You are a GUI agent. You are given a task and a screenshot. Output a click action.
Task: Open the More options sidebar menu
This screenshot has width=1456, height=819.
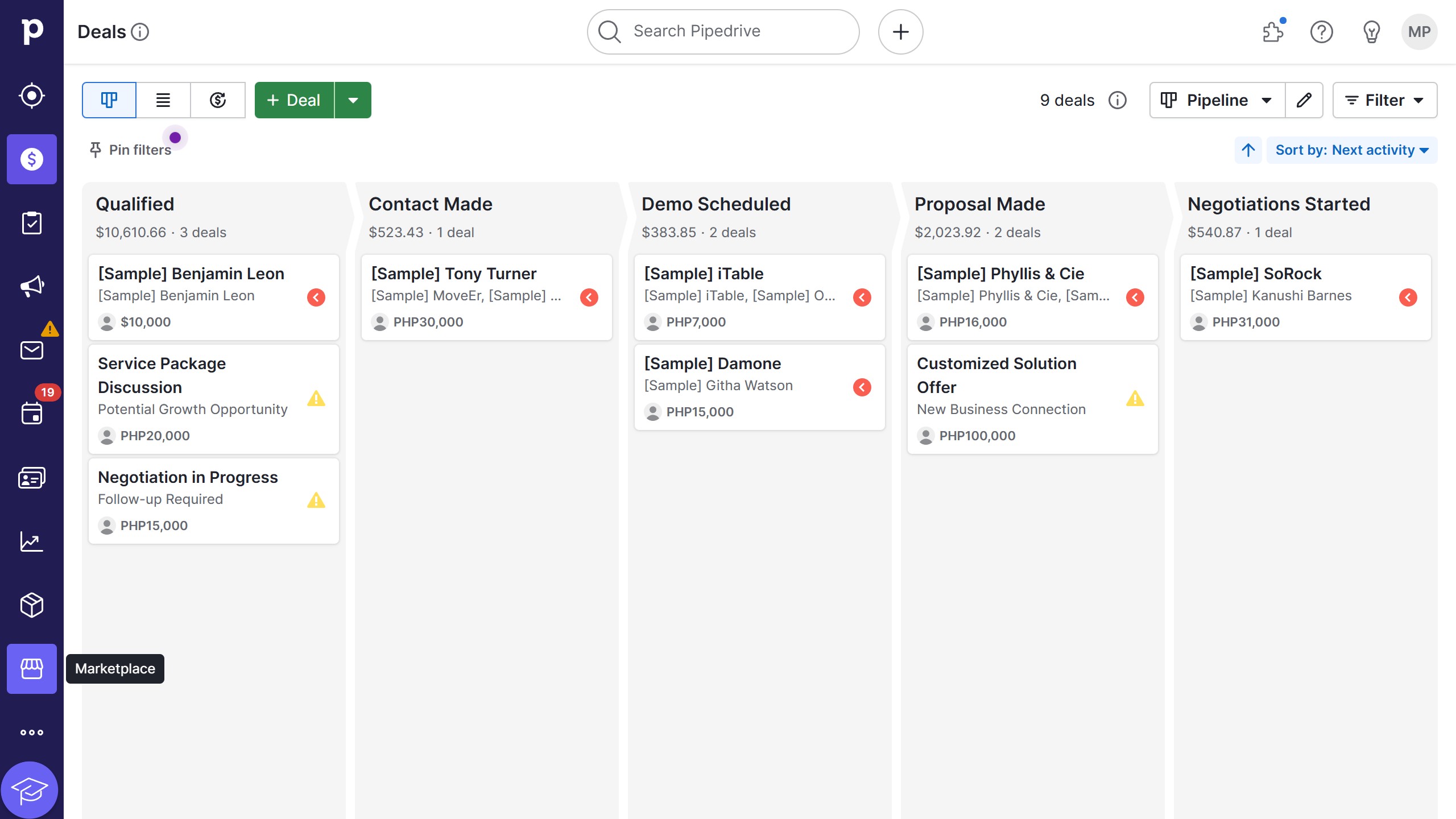point(32,732)
